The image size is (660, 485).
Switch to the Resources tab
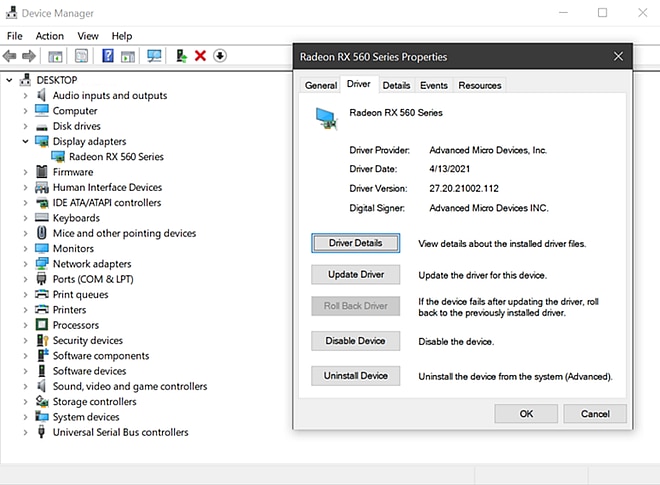tap(480, 85)
